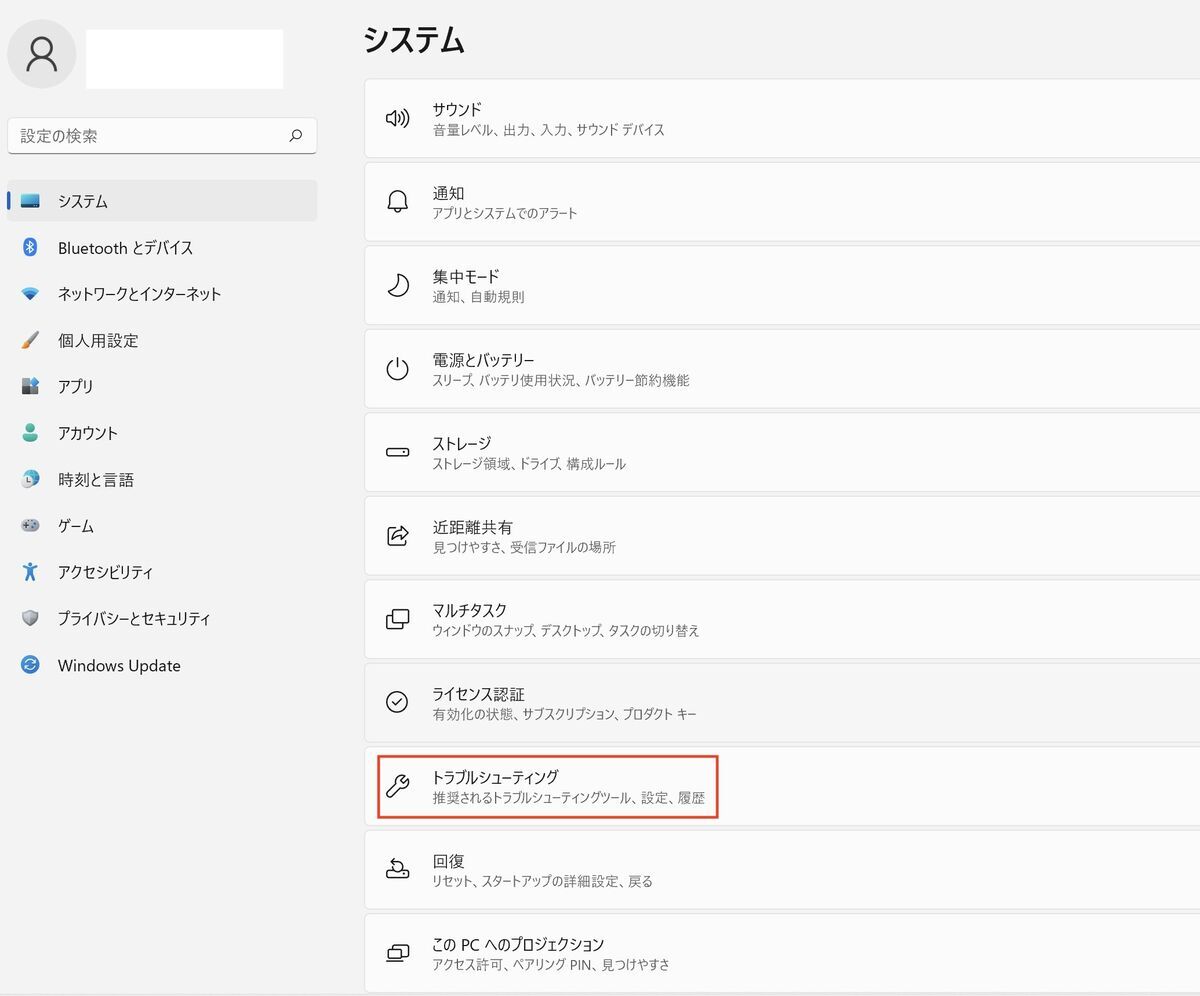Click the アクセシビリティ figure icon
This screenshot has height=996, width=1200.
click(x=30, y=572)
